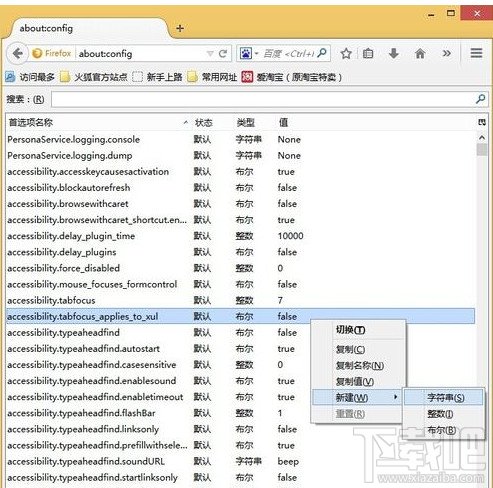The height and width of the screenshot is (488, 493).
Task: Select PersonaService.logging.console row
Action: pyautogui.click(x=240, y=139)
